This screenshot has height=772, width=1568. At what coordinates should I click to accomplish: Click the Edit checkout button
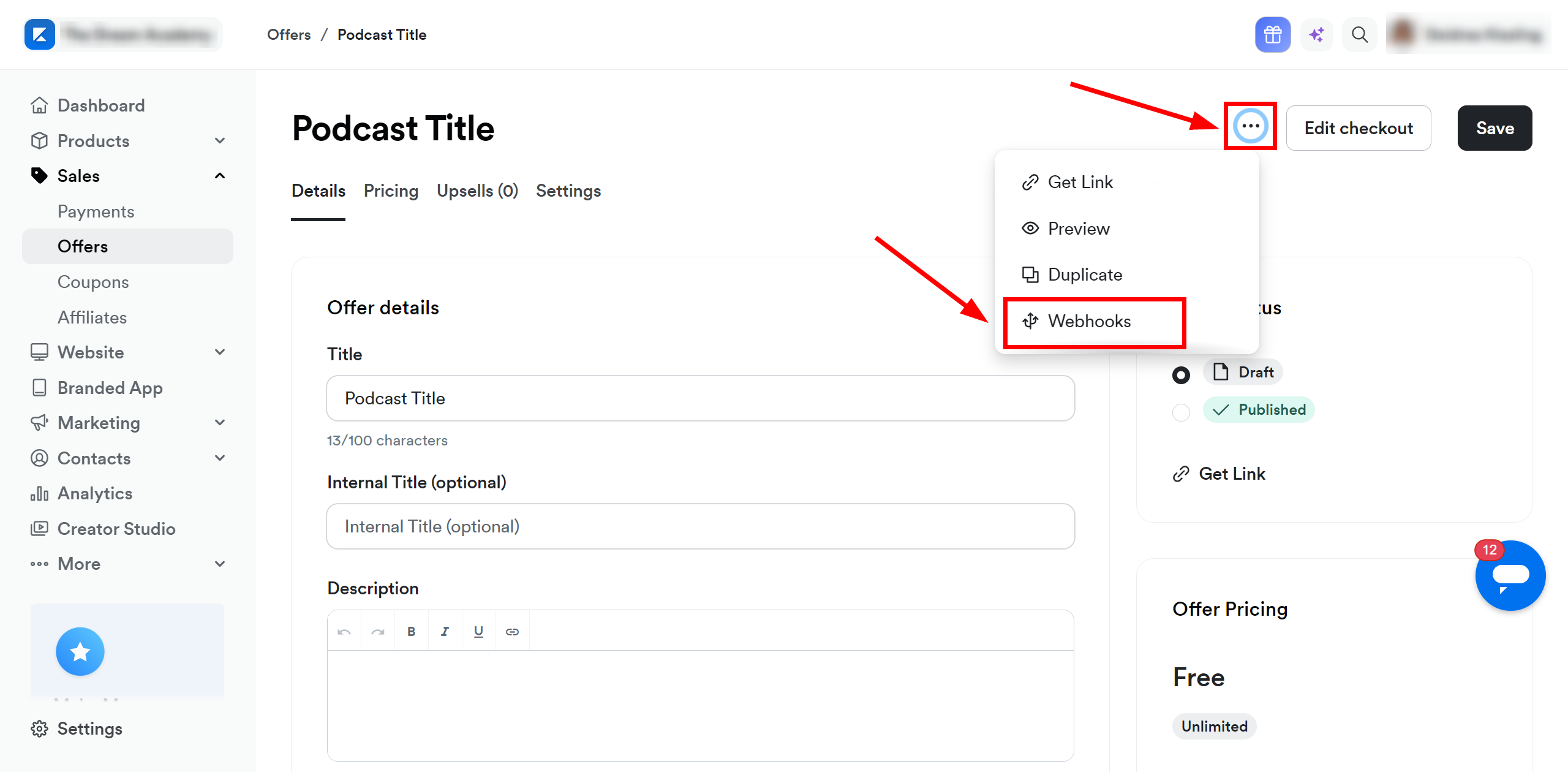point(1358,128)
